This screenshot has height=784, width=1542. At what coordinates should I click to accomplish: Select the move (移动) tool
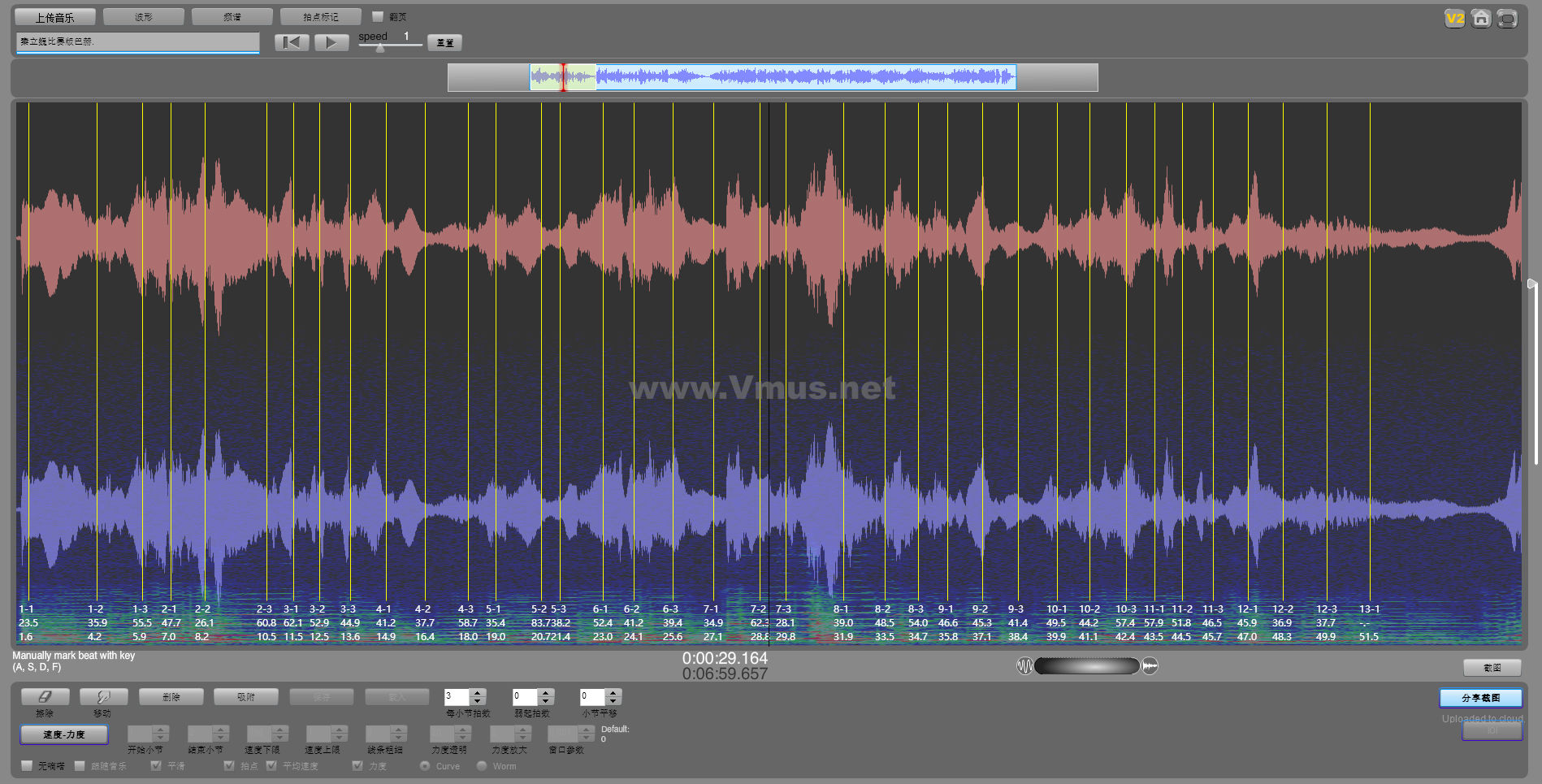103,697
